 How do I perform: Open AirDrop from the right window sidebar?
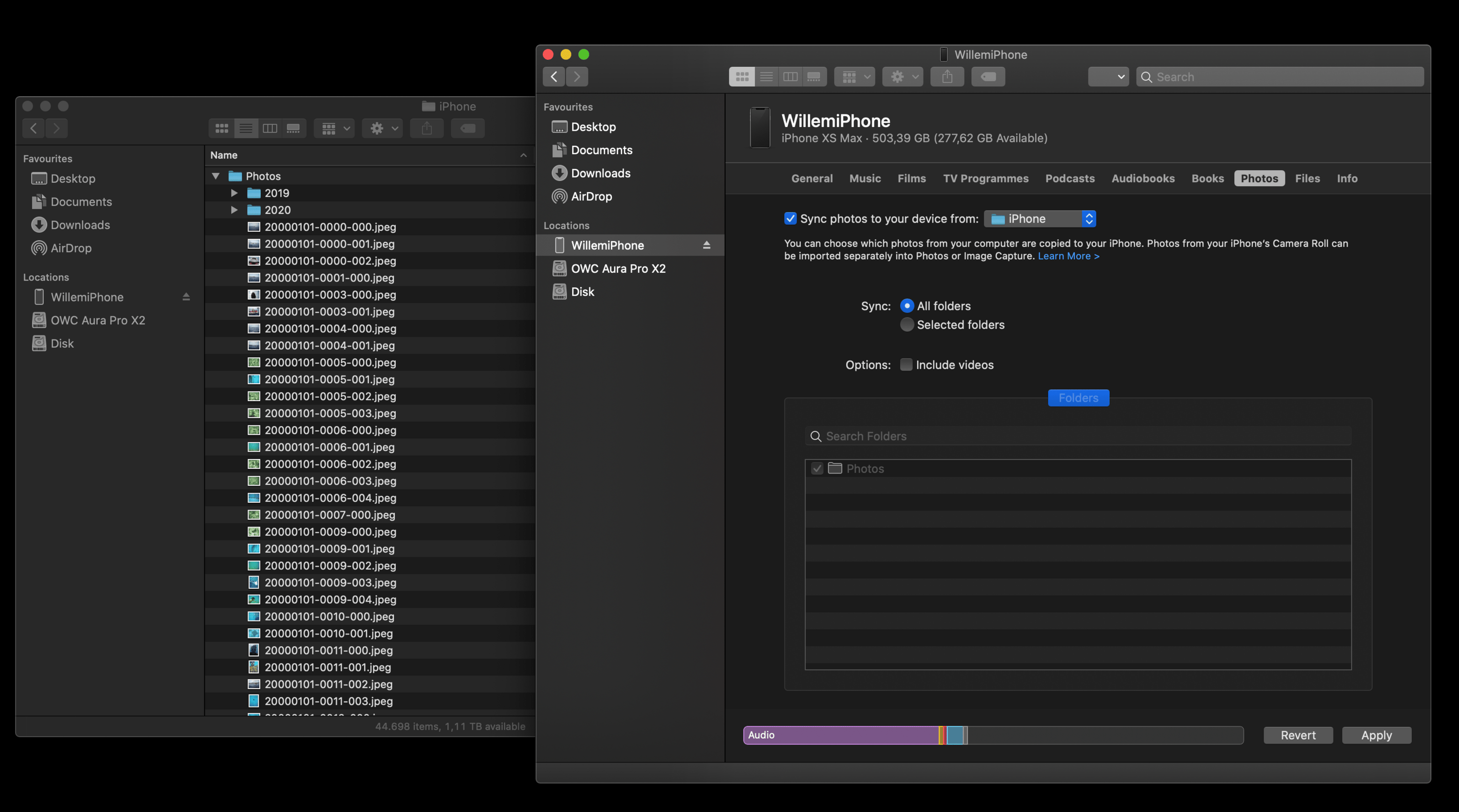(591, 196)
